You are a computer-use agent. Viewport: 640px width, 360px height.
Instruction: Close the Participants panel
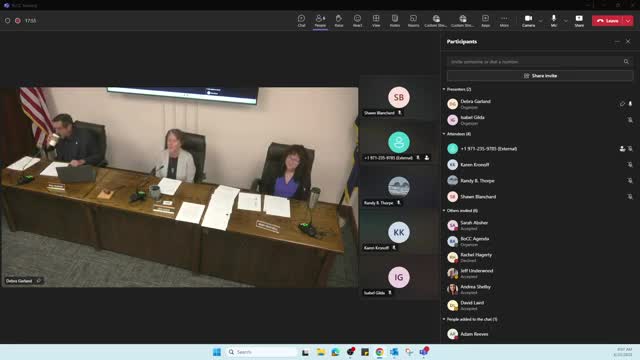628,41
